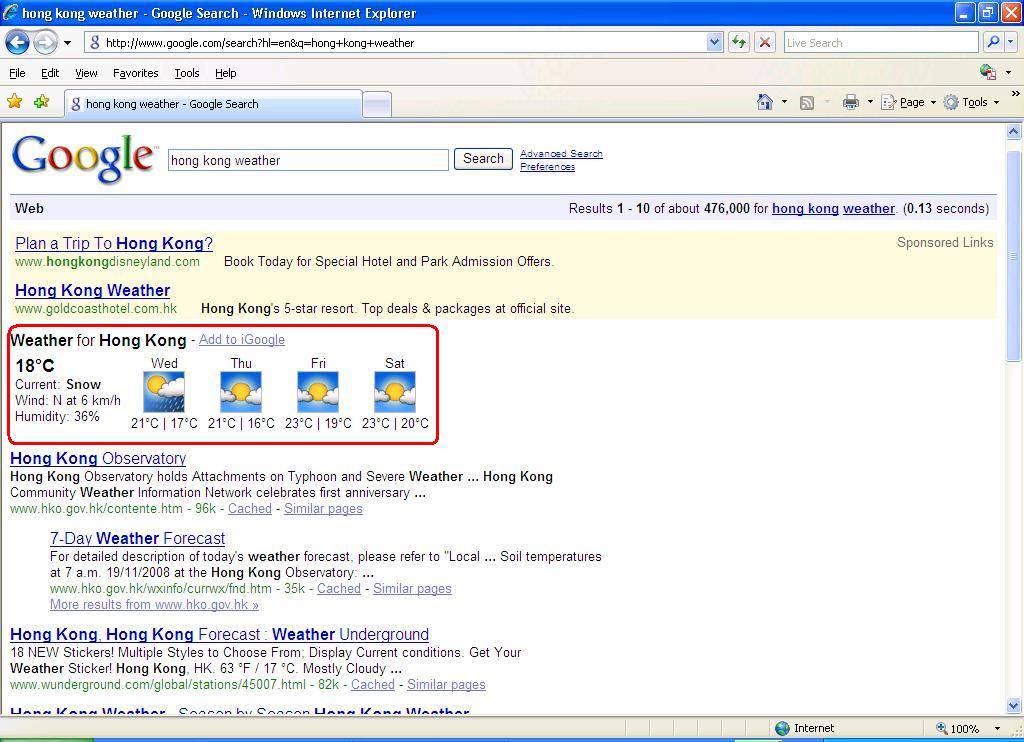Screen dimensions: 1024x742
Task: Click the vertical scrollbar up arrow
Action: pos(1014,131)
